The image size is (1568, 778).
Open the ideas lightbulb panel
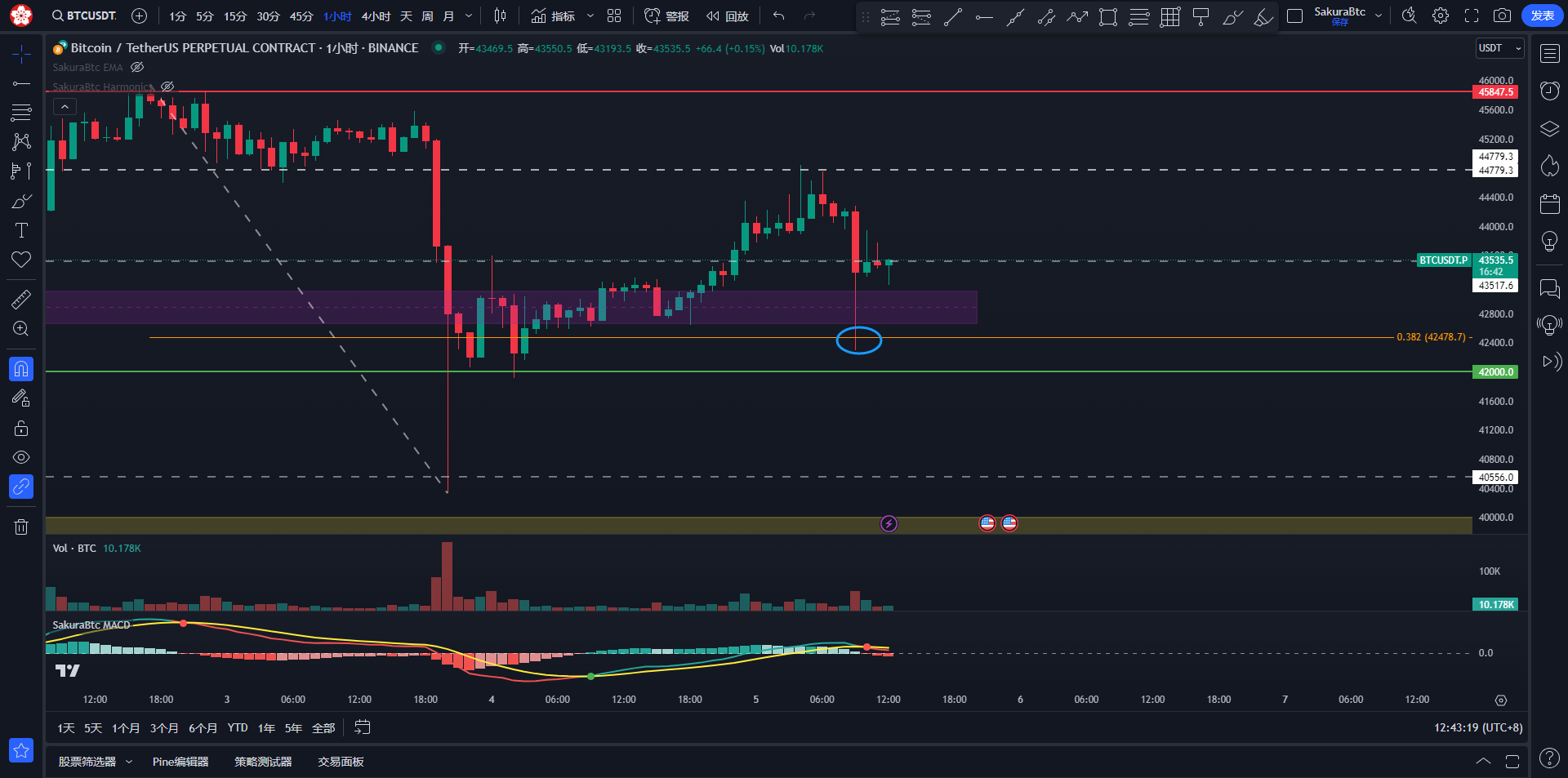pyautogui.click(x=1549, y=241)
